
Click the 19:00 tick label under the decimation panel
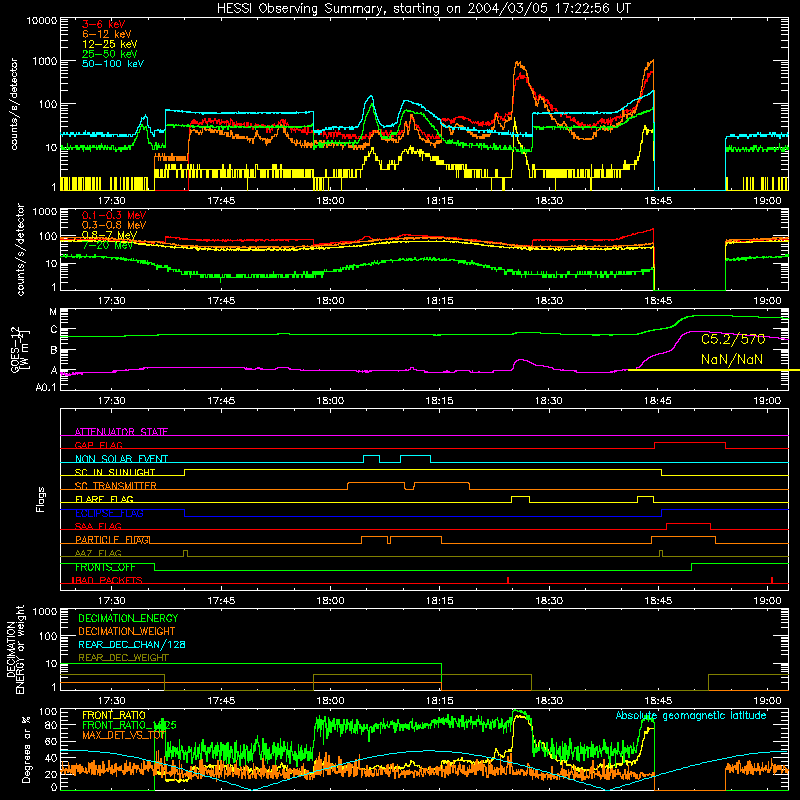pos(767,701)
